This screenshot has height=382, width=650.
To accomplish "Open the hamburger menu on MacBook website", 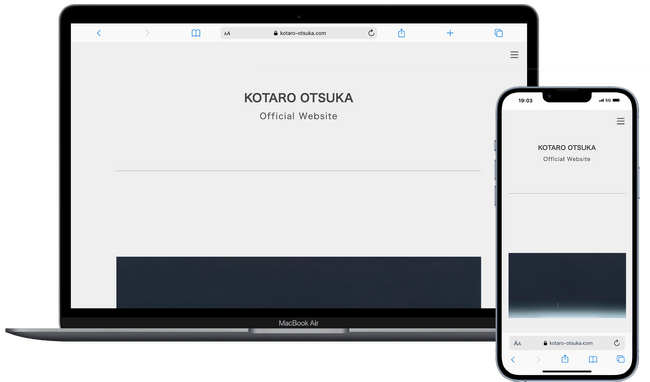I will pyautogui.click(x=514, y=55).
